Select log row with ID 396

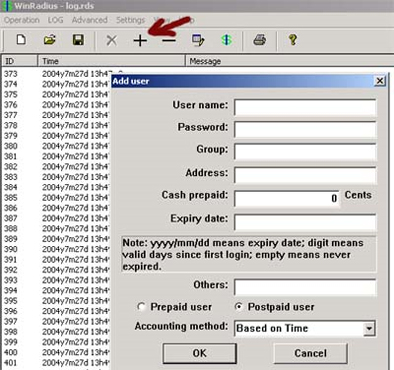[56, 311]
